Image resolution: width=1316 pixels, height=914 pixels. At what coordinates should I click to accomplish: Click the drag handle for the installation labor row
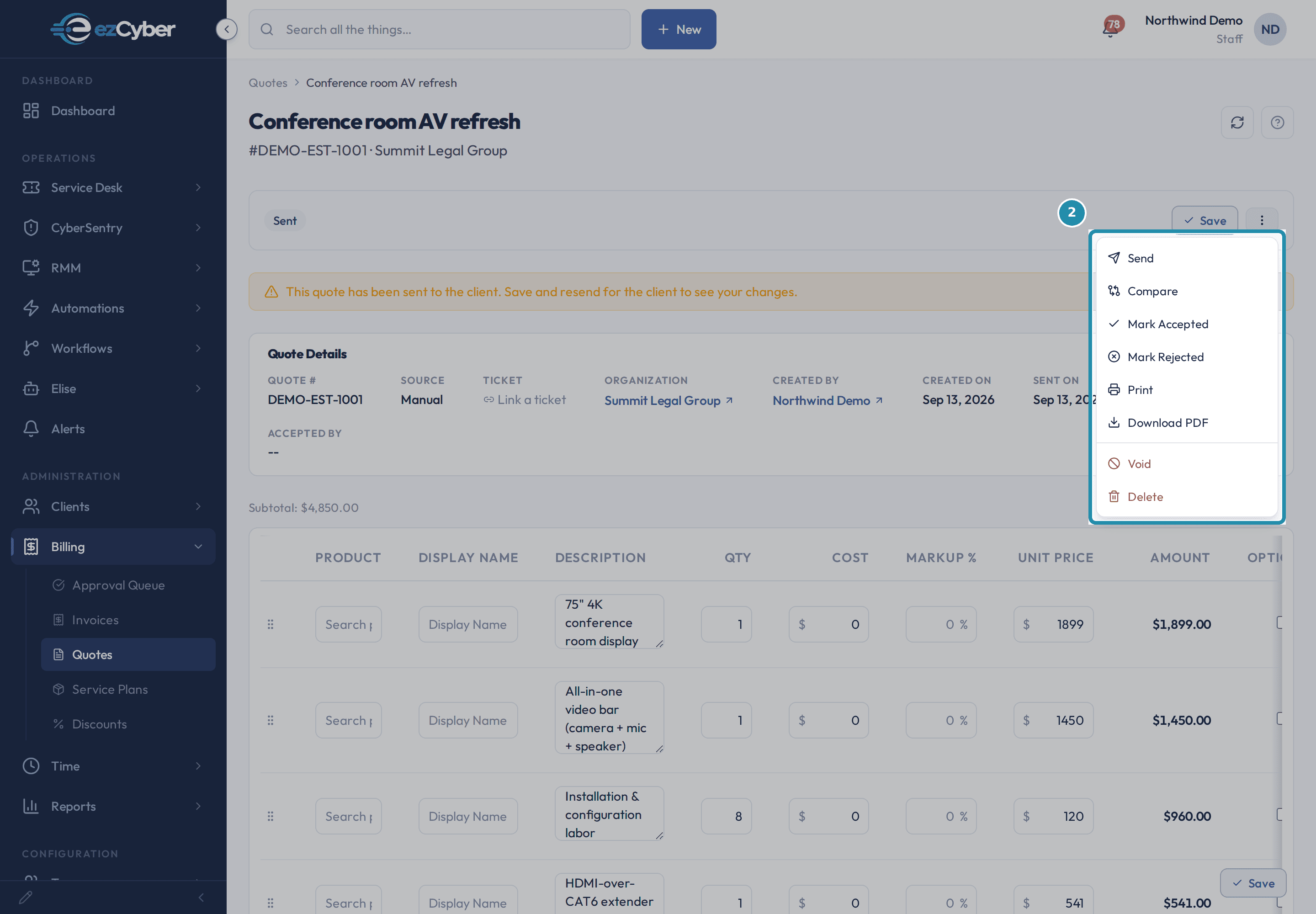(271, 816)
